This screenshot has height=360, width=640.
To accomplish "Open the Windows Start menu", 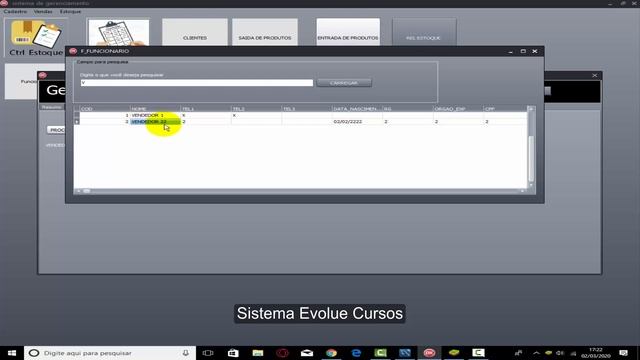I will (12, 353).
